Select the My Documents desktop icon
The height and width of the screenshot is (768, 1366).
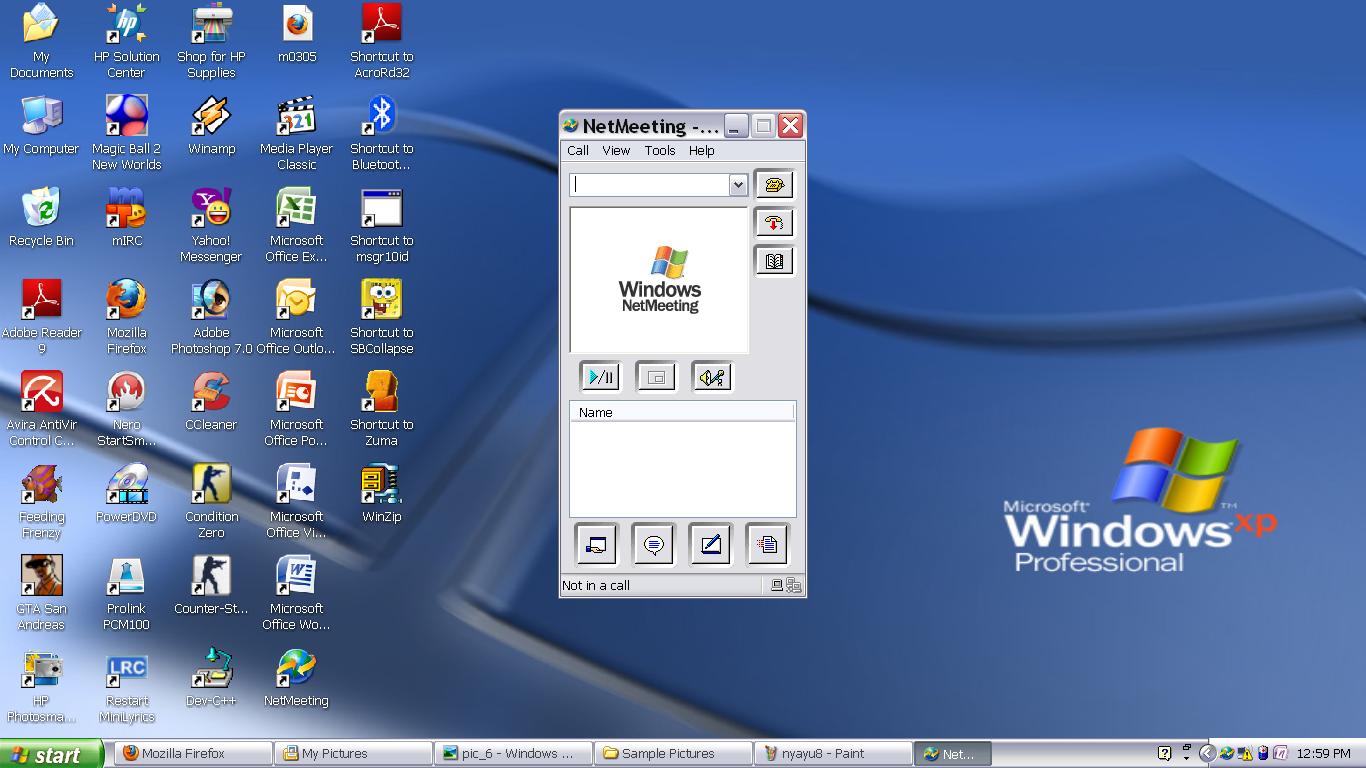[x=41, y=42]
